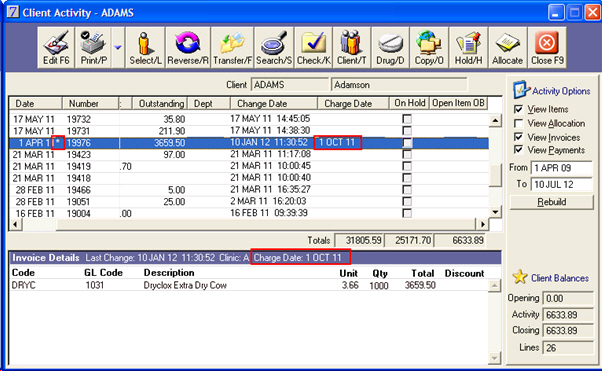
Task: Click the Closing balance field
Action: point(567,331)
